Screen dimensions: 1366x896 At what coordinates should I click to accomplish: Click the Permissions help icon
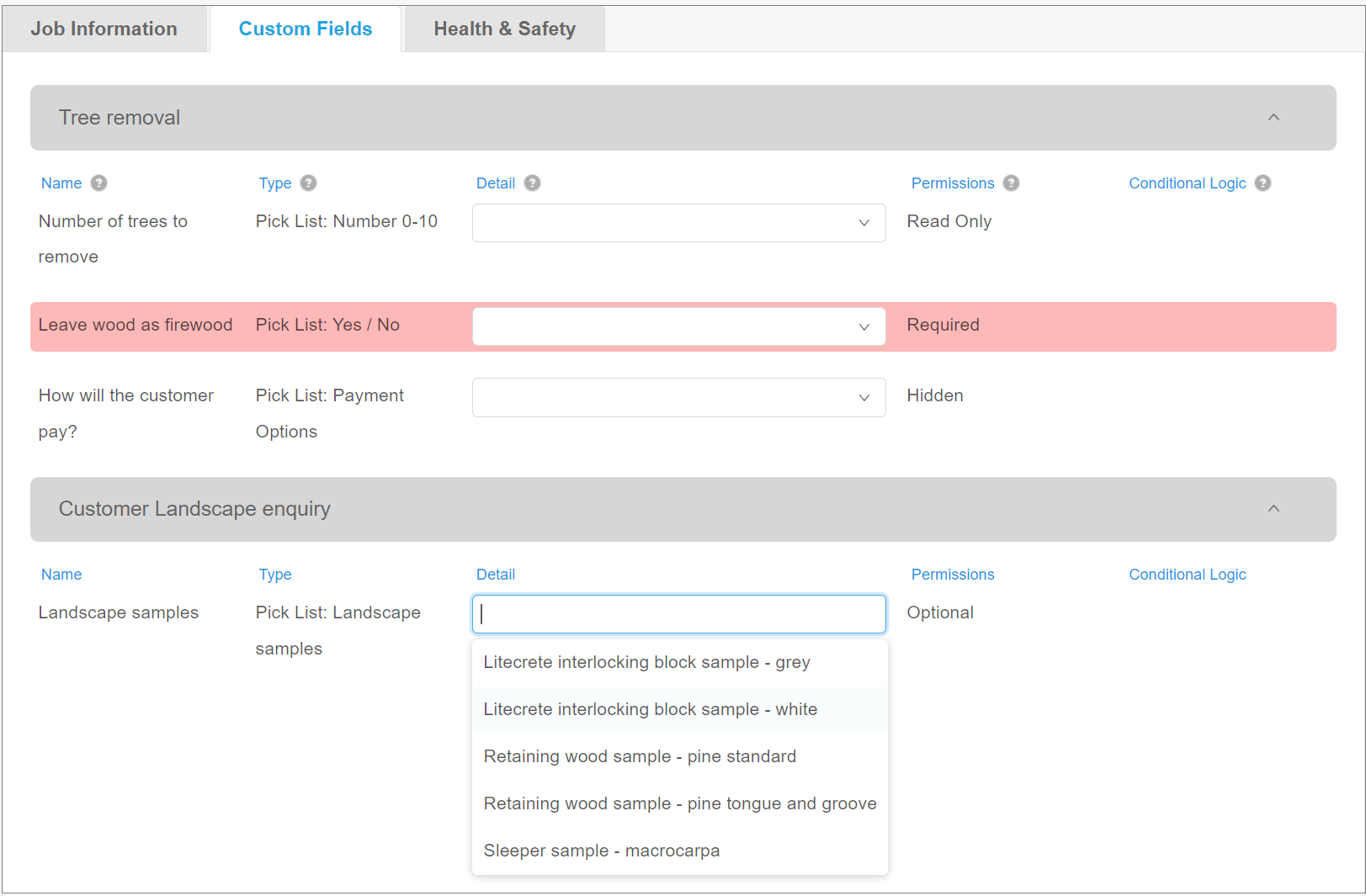[1013, 183]
